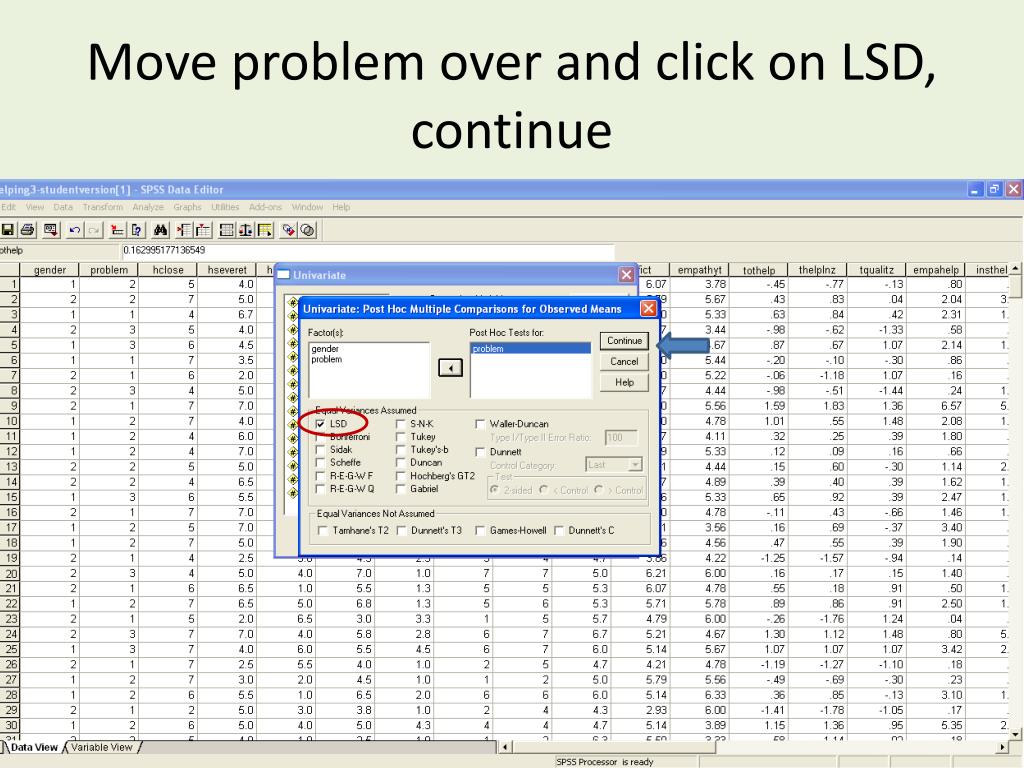The image size is (1024, 768).
Task: Switch to the Data View tab
Action: coord(34,748)
